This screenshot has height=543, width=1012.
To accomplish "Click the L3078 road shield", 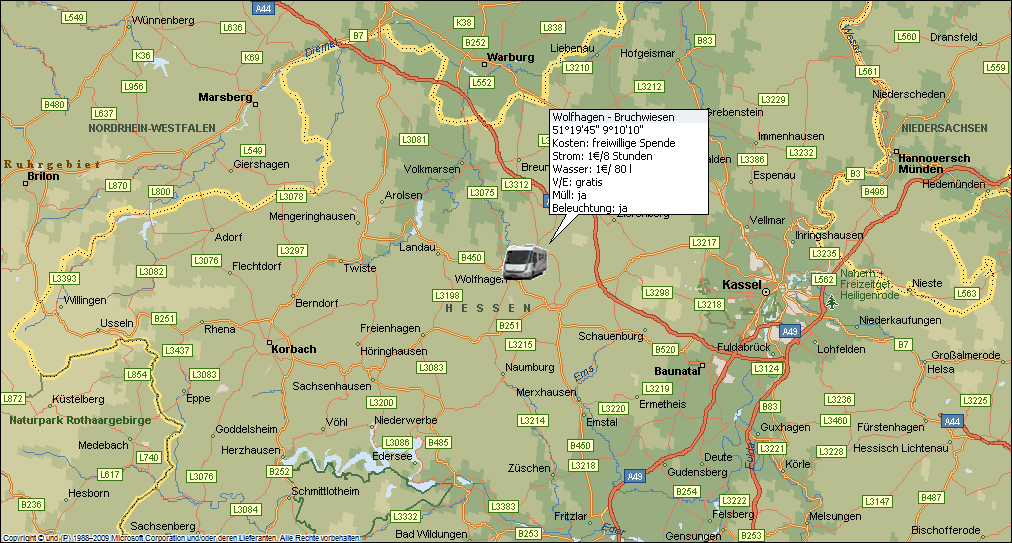I will pyautogui.click(x=291, y=196).
